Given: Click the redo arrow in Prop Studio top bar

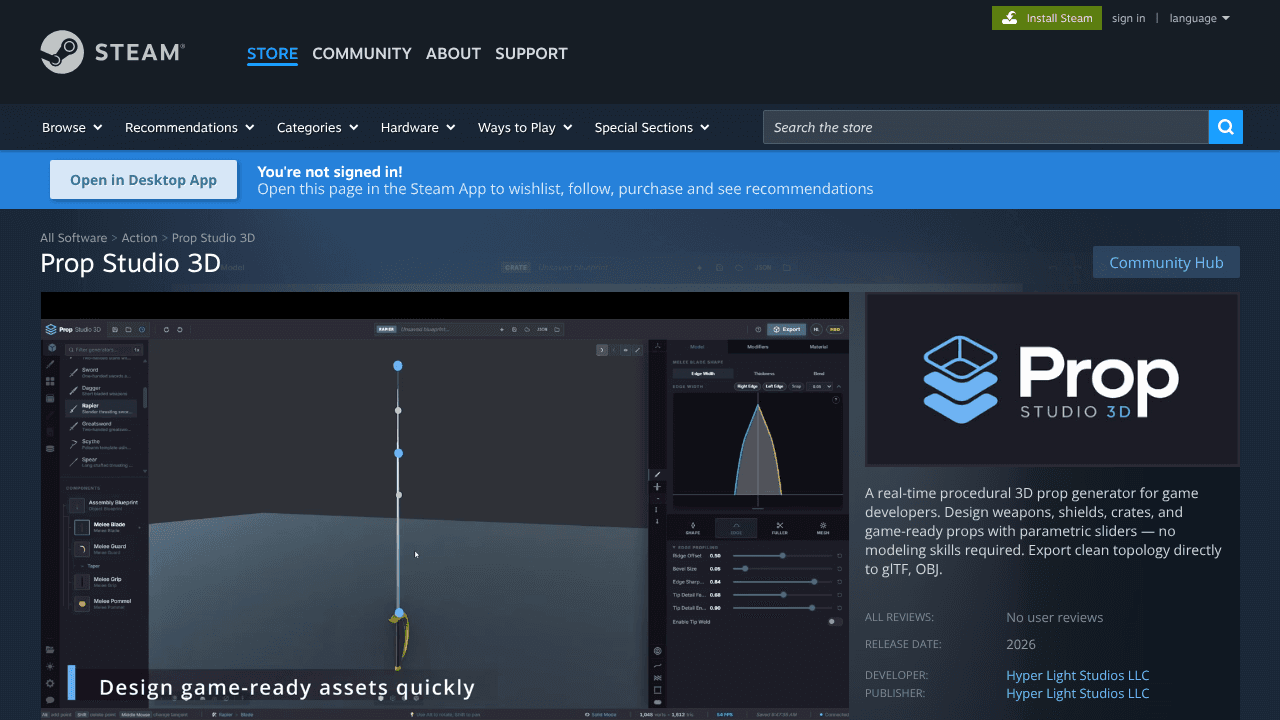Looking at the screenshot, I should [180, 329].
